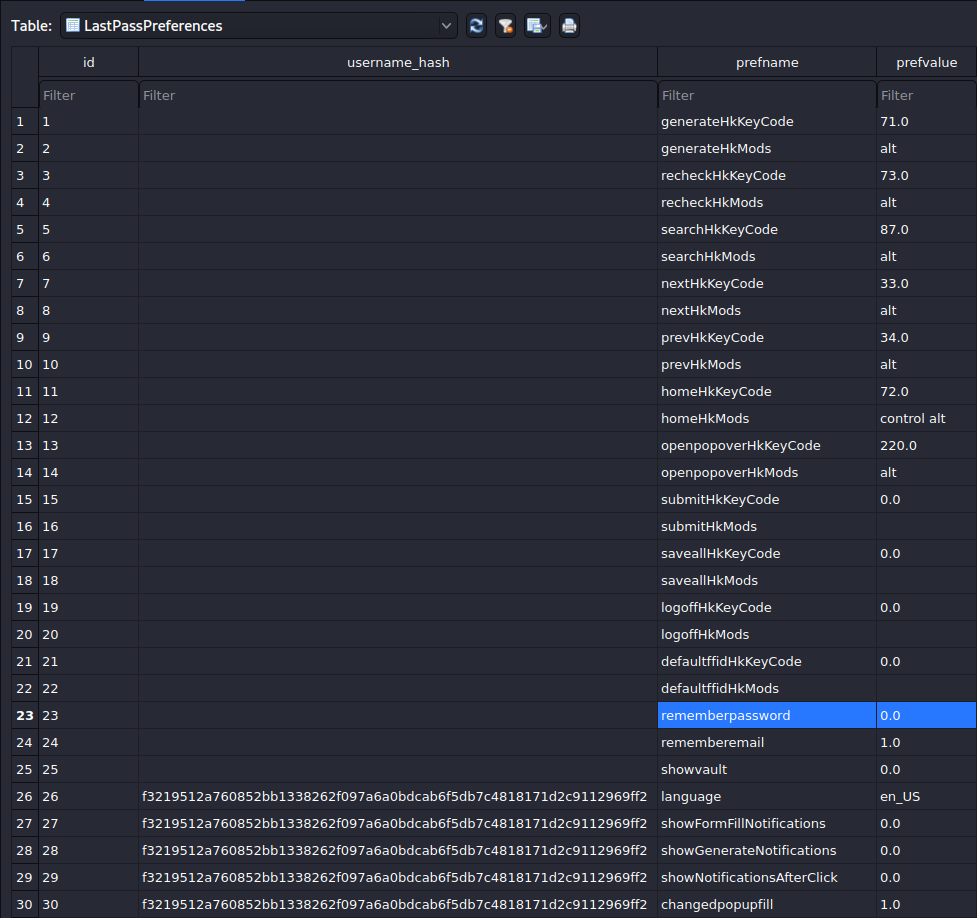Click the username_hash filter field
977x918 pixels.
pyautogui.click(x=397, y=94)
